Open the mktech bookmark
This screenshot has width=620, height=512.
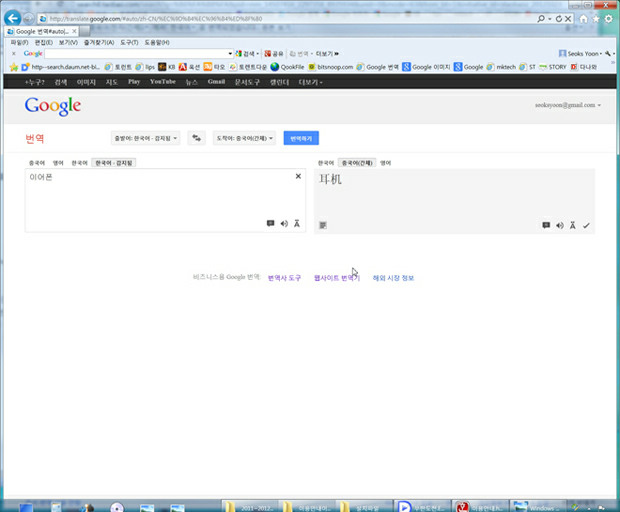(501, 67)
